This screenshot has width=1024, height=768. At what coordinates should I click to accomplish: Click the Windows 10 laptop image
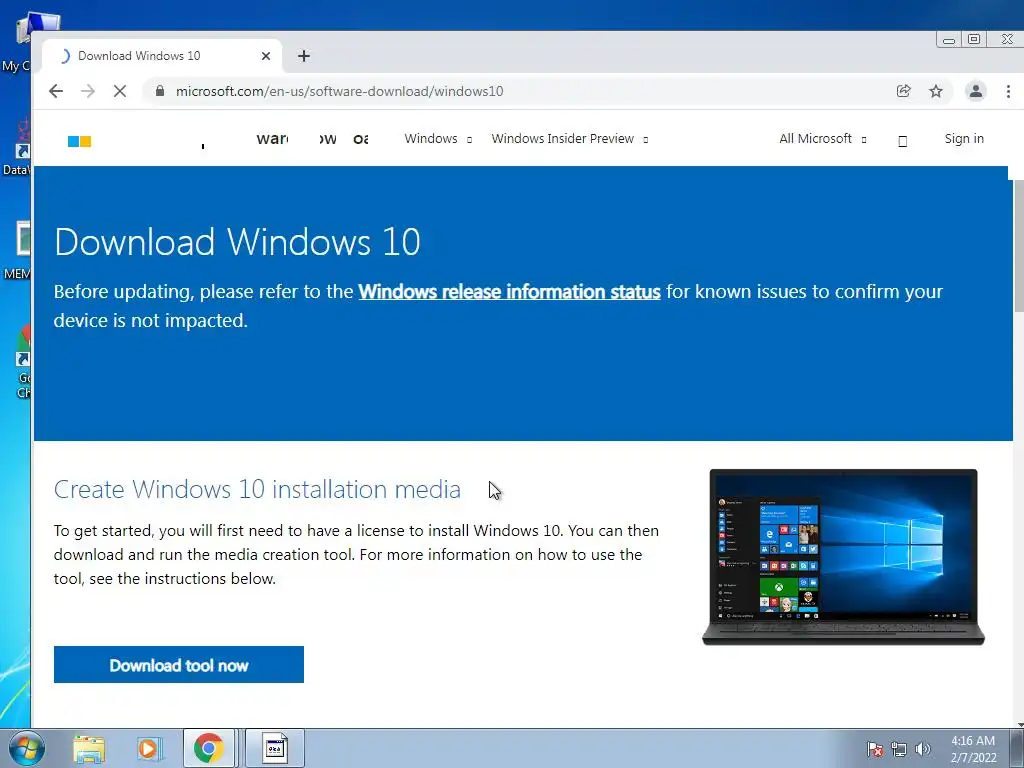pyautogui.click(x=843, y=557)
